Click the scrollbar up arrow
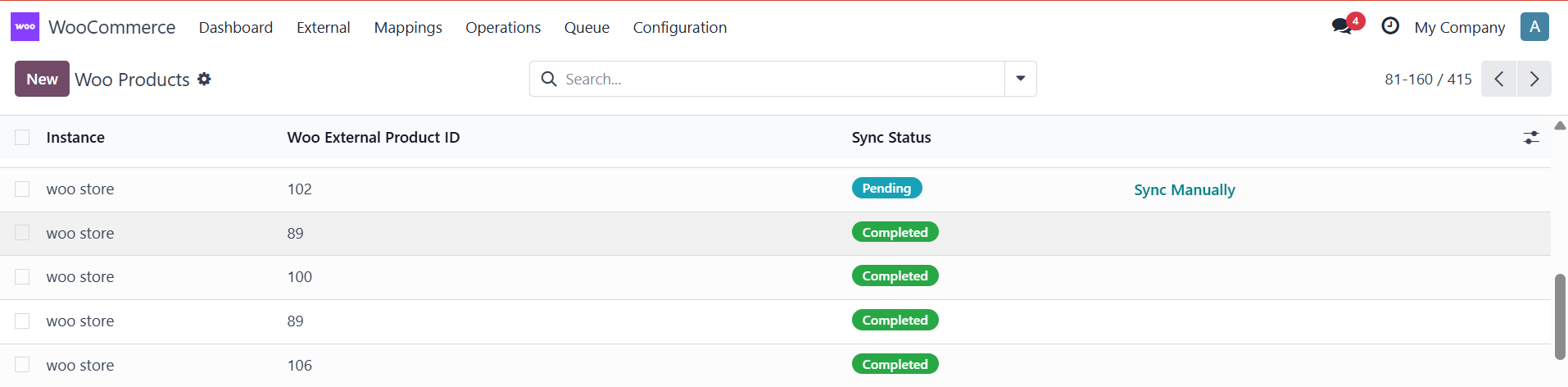 [x=1560, y=125]
